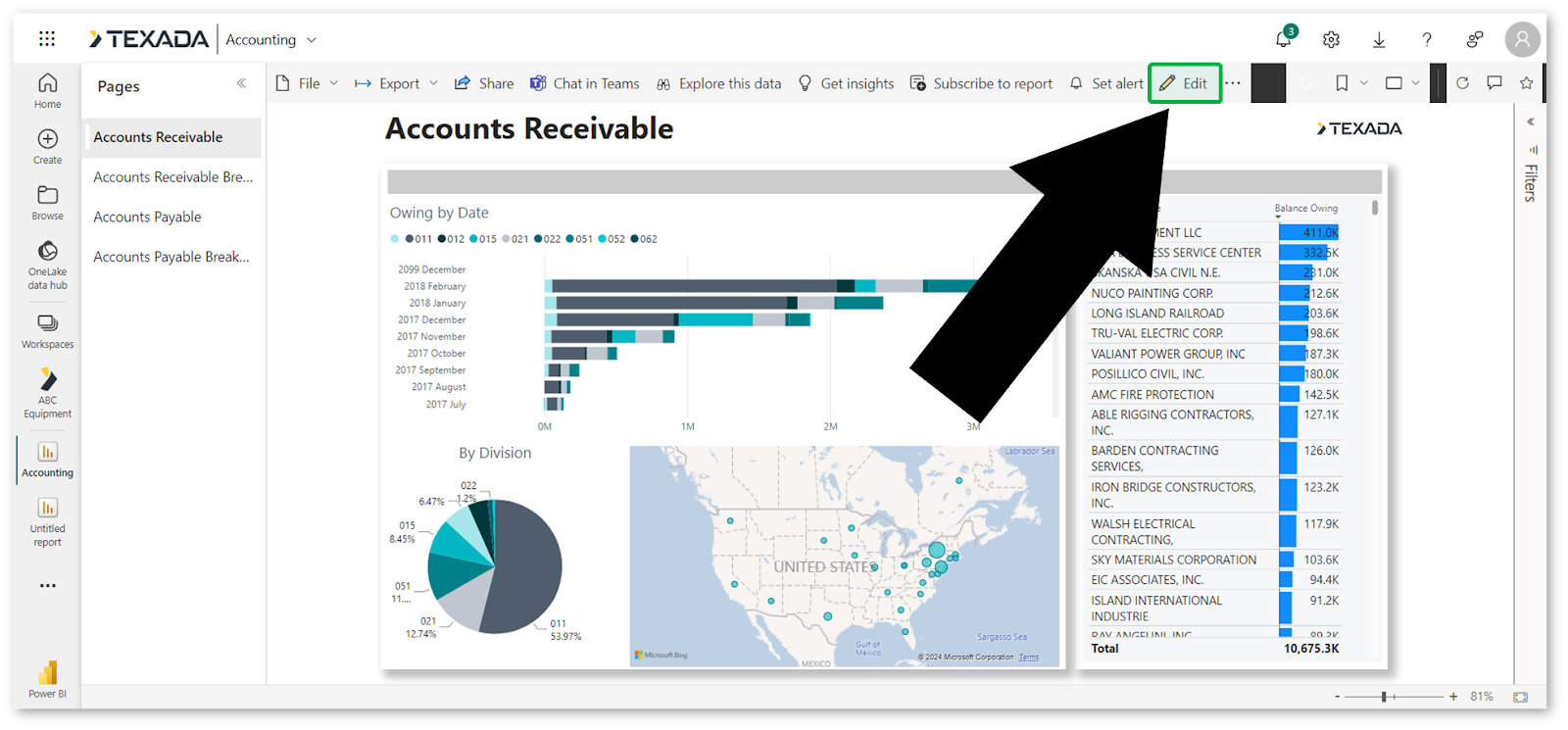Open OneLake data hub

pyautogui.click(x=47, y=266)
